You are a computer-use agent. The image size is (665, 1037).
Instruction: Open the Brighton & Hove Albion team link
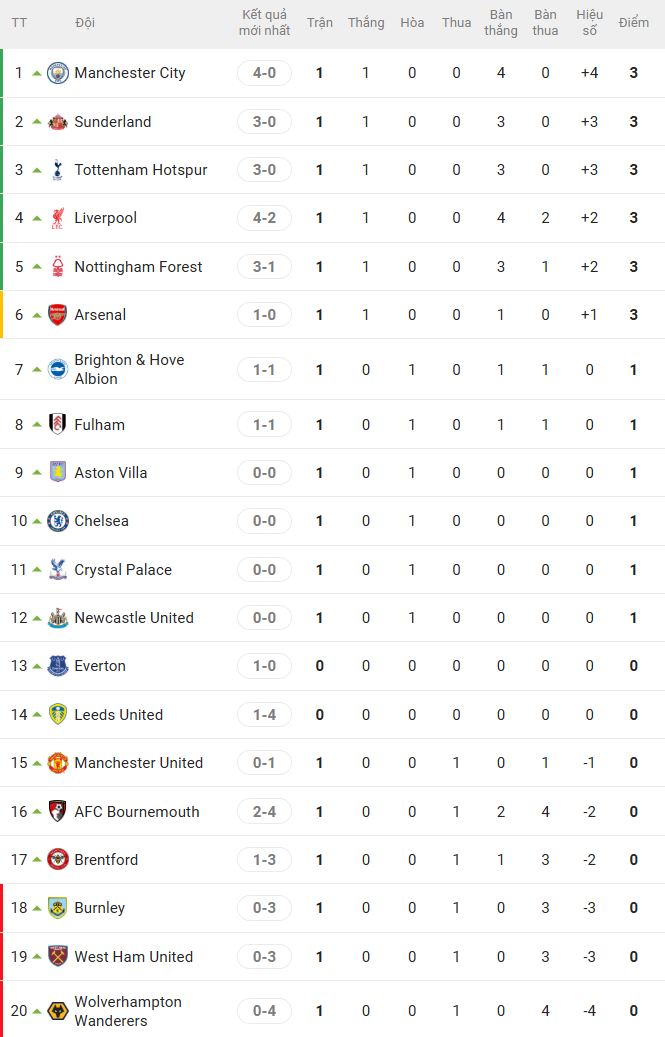click(x=130, y=370)
